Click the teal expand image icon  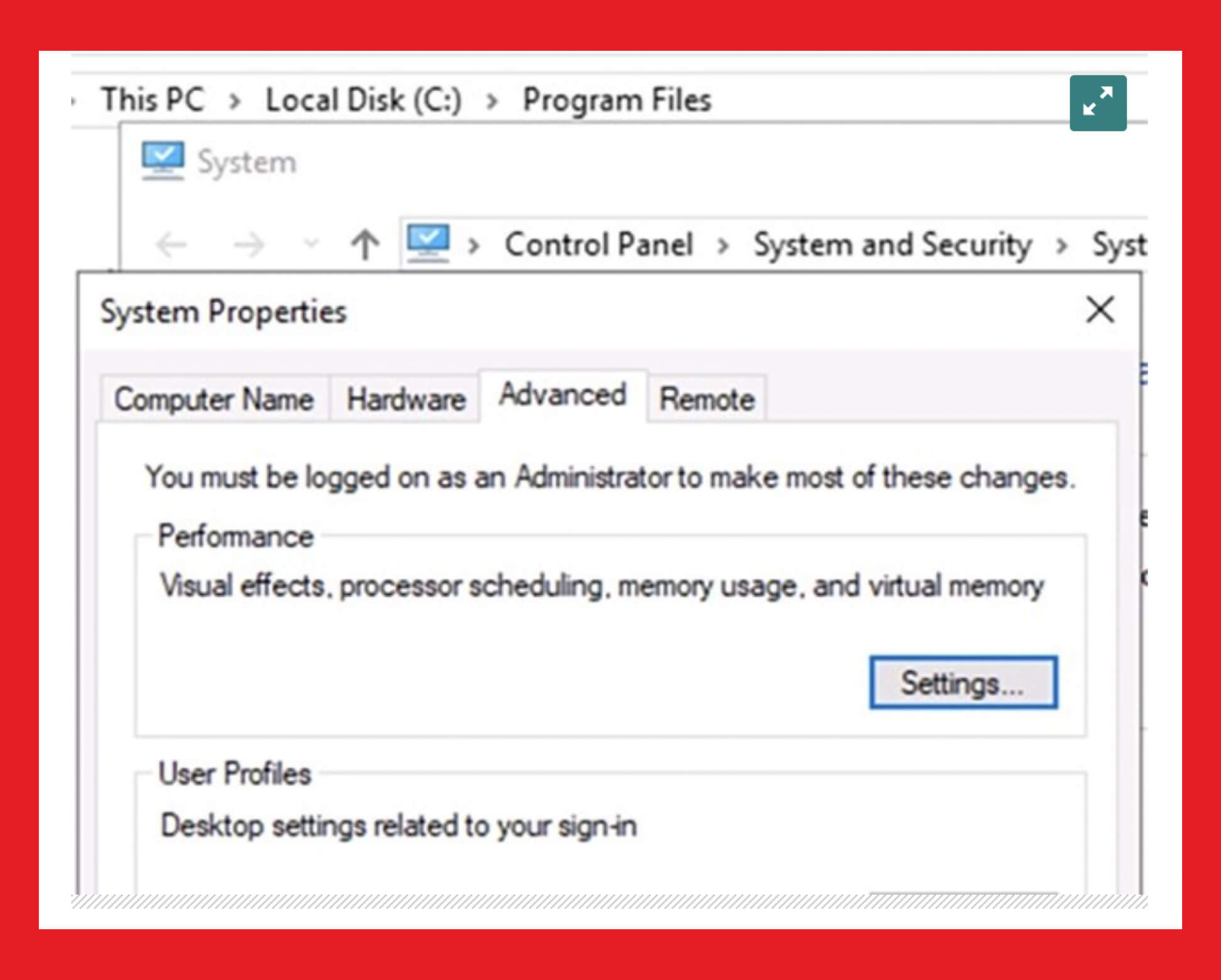[x=1098, y=103]
